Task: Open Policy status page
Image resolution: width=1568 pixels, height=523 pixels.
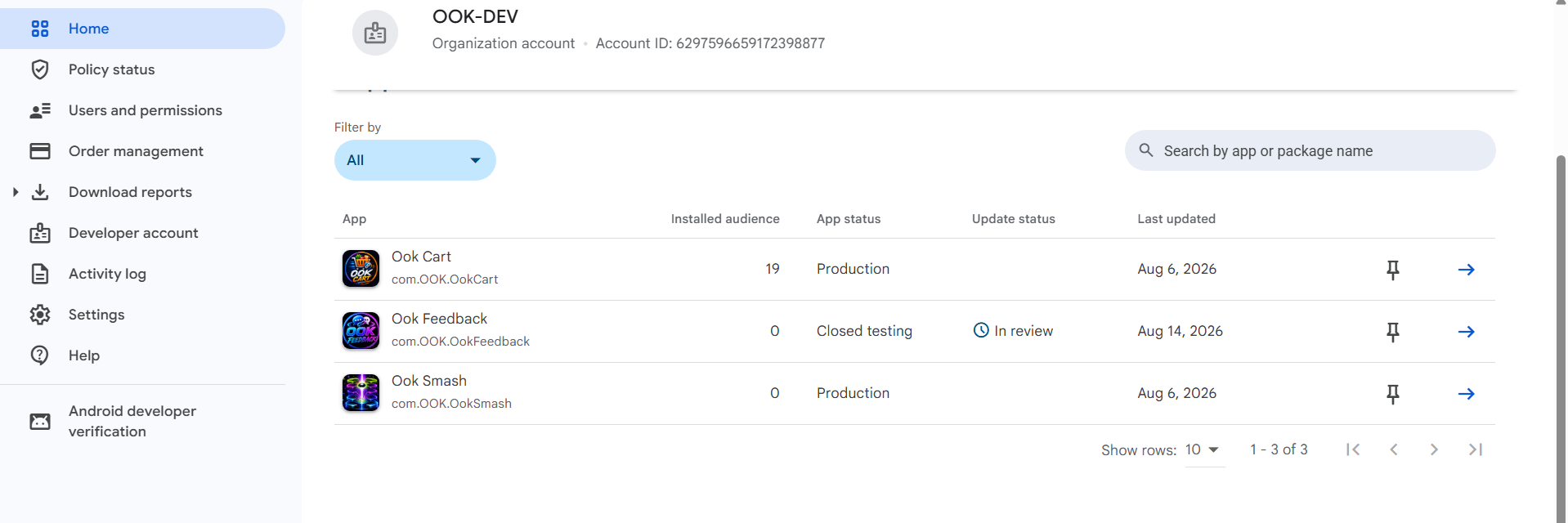Action: pyautogui.click(x=142, y=69)
